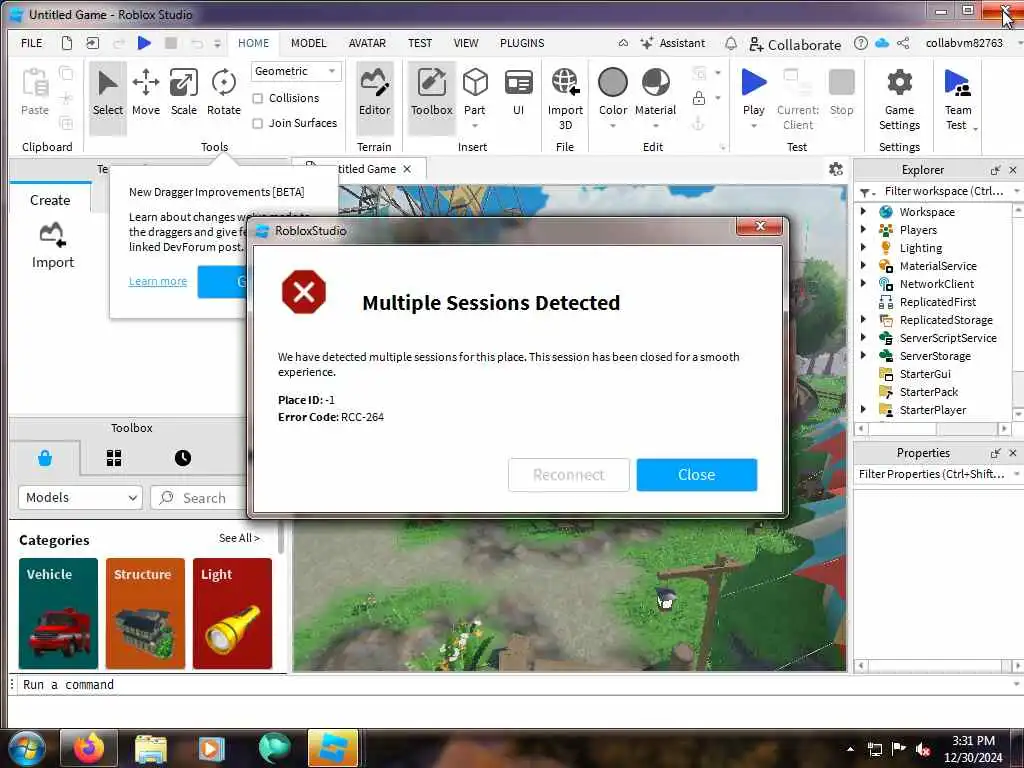Click the blue play icon in quick access bar
This screenshot has height=768, width=1024.
[144, 43]
